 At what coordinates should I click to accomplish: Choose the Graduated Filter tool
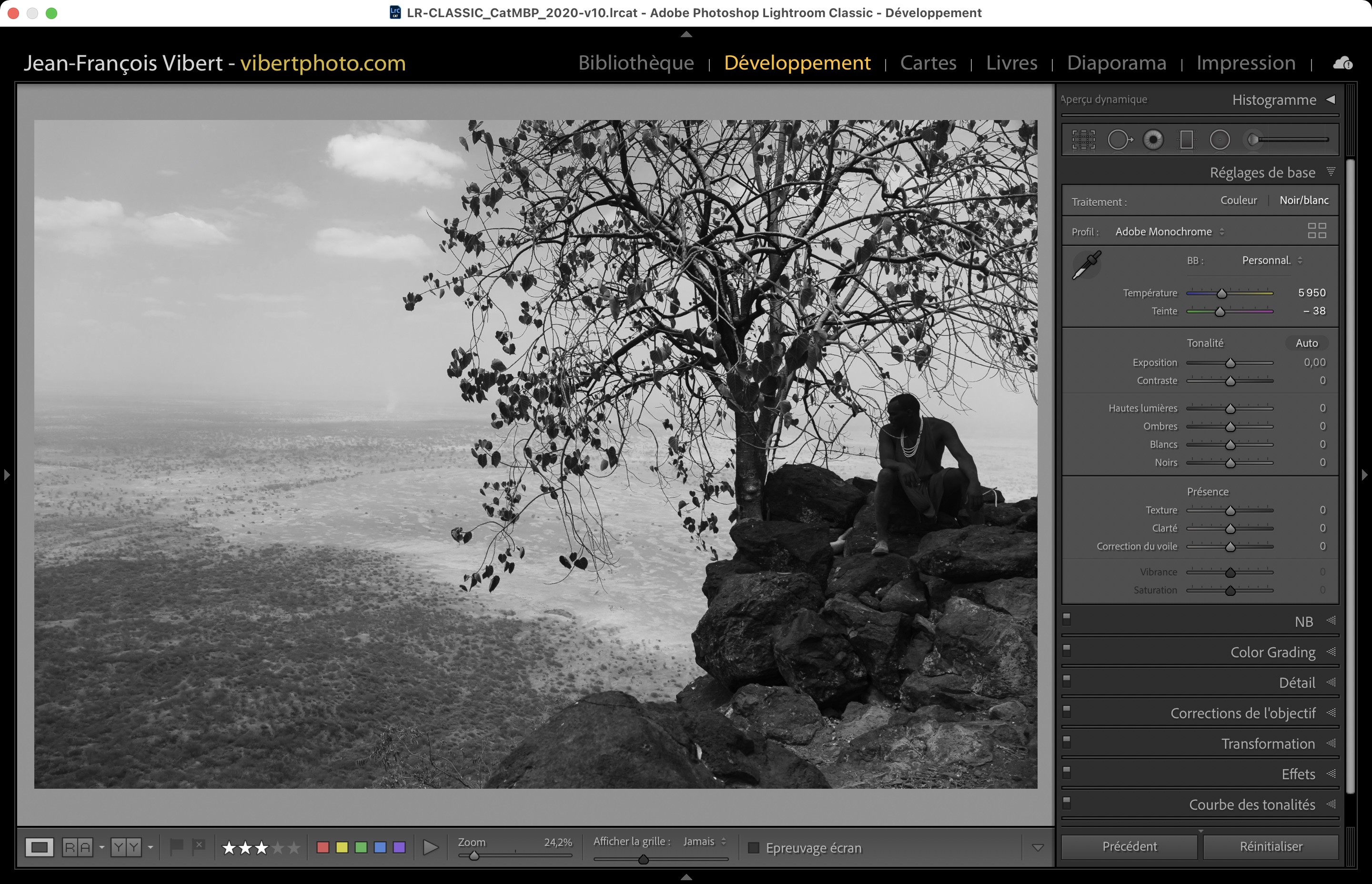tap(1186, 140)
